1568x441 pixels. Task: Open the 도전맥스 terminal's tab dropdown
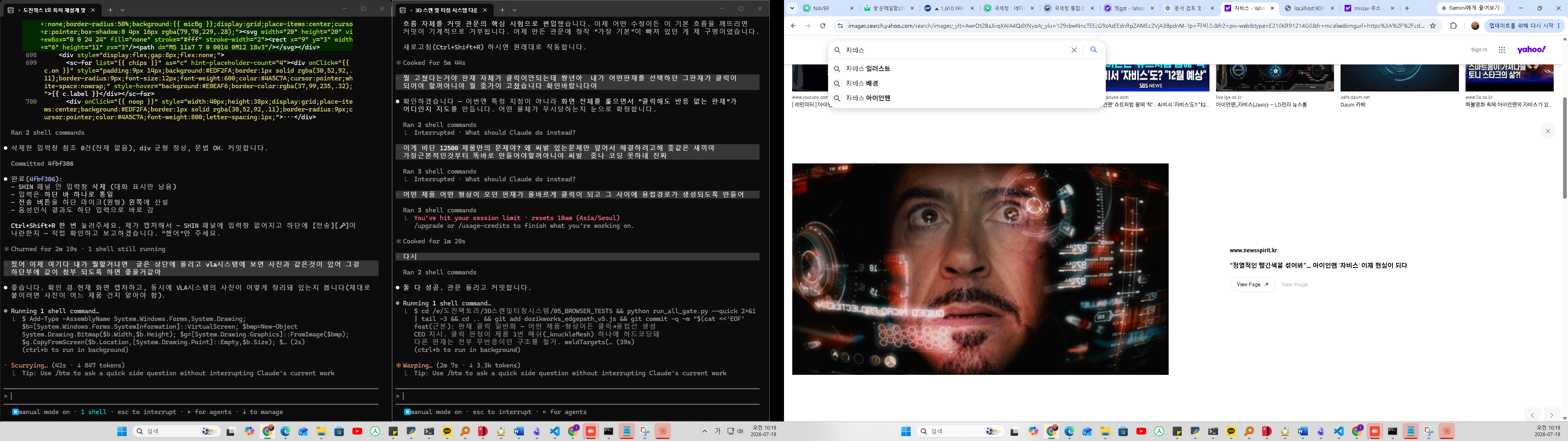point(122,10)
